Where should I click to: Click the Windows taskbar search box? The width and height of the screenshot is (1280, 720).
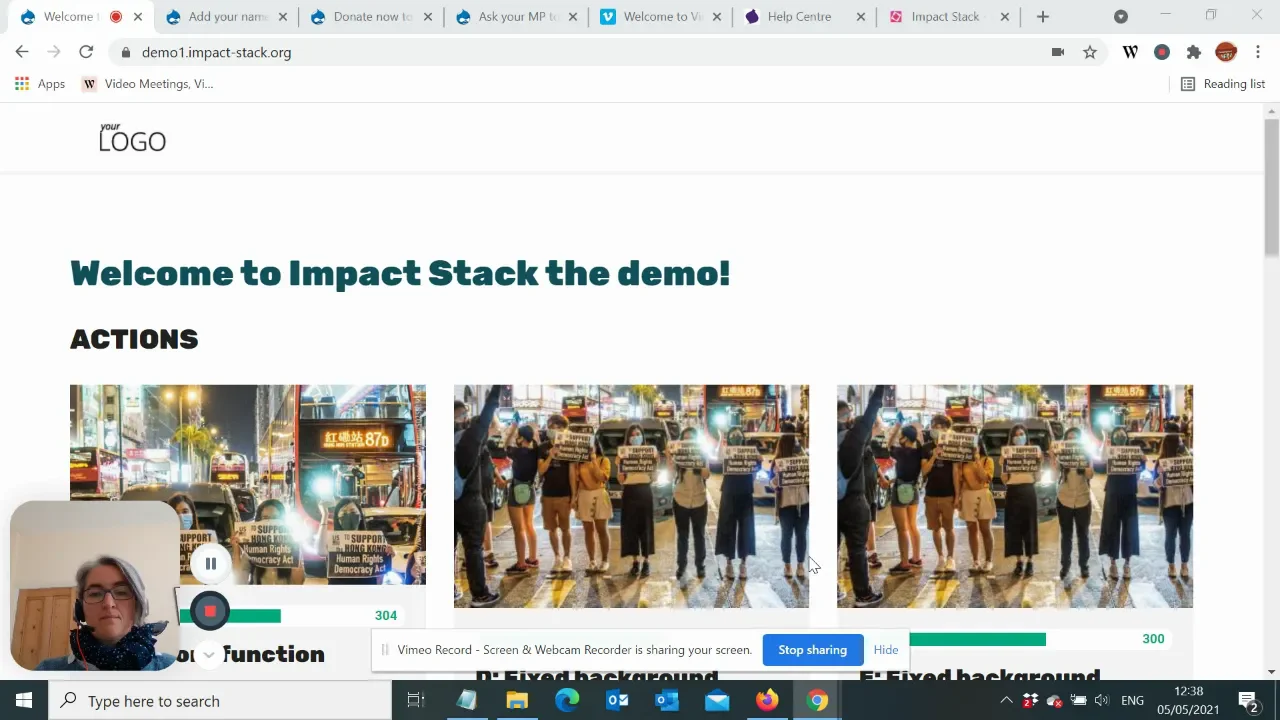[220, 701]
